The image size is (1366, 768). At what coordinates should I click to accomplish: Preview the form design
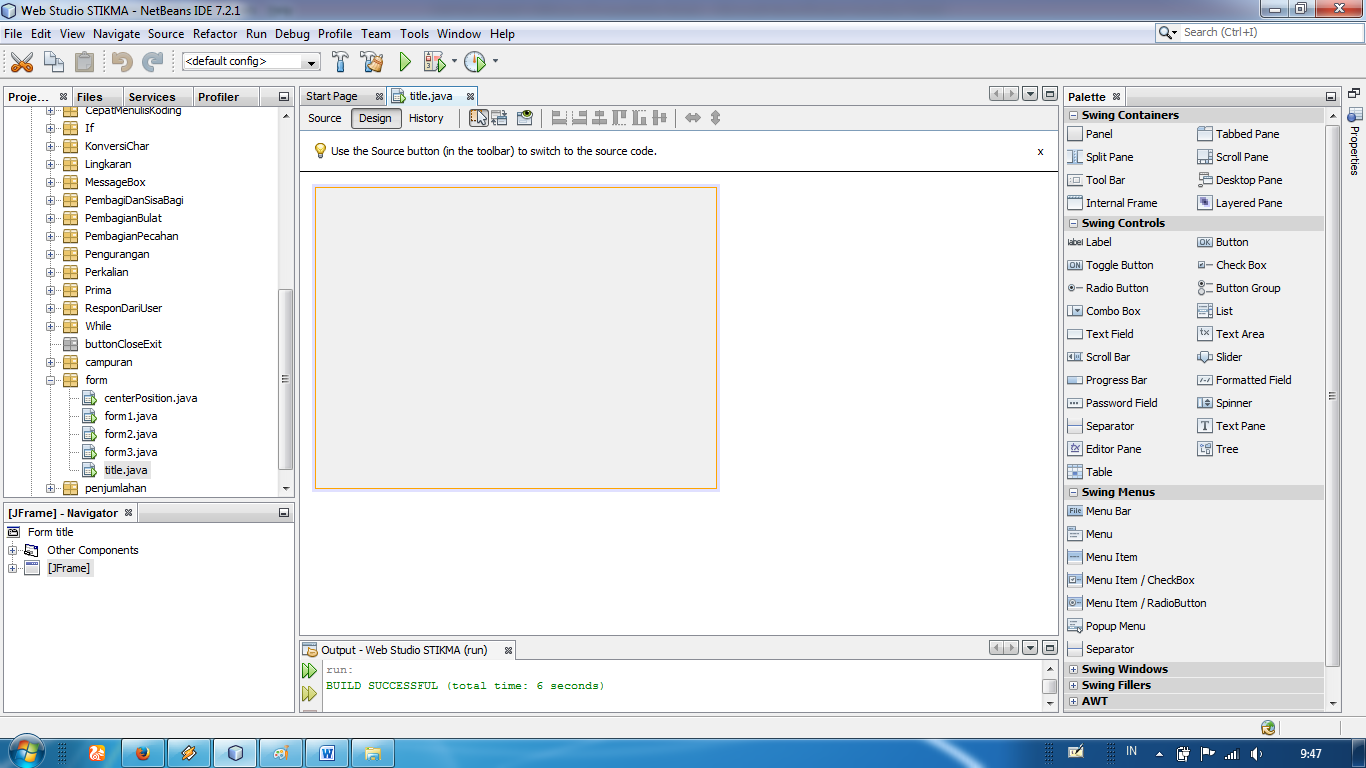[x=523, y=117]
